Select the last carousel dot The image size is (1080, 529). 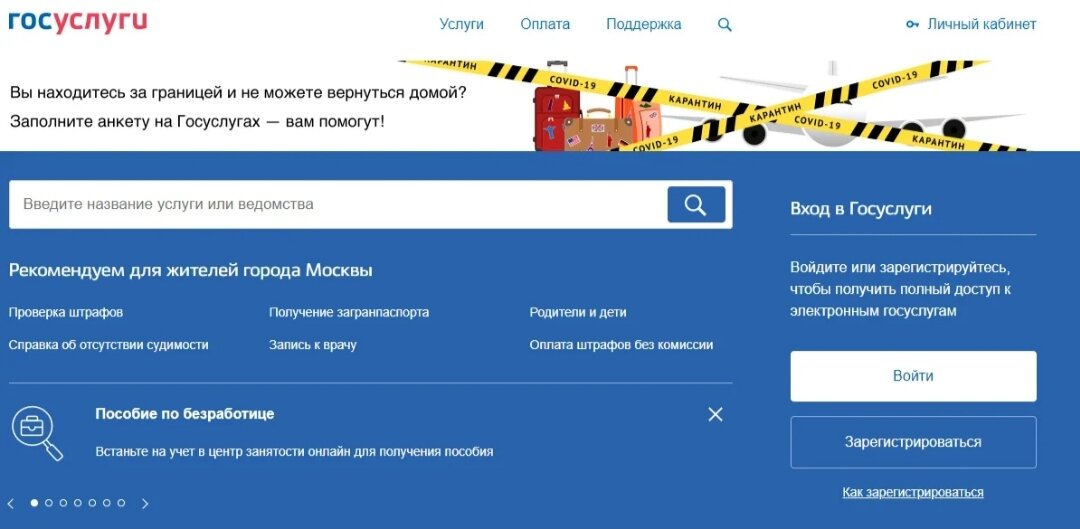pos(121,503)
